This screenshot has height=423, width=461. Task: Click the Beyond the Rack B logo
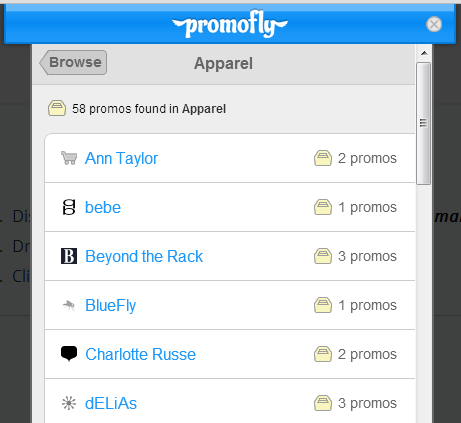coord(69,256)
